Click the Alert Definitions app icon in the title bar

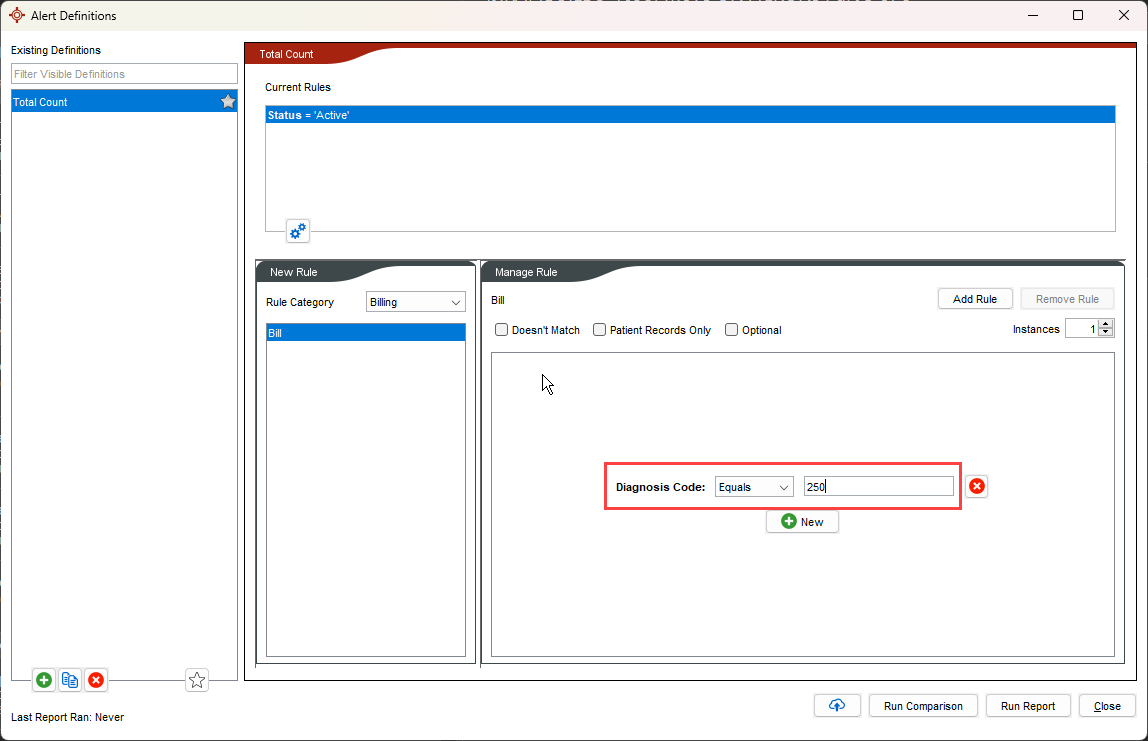coord(17,15)
